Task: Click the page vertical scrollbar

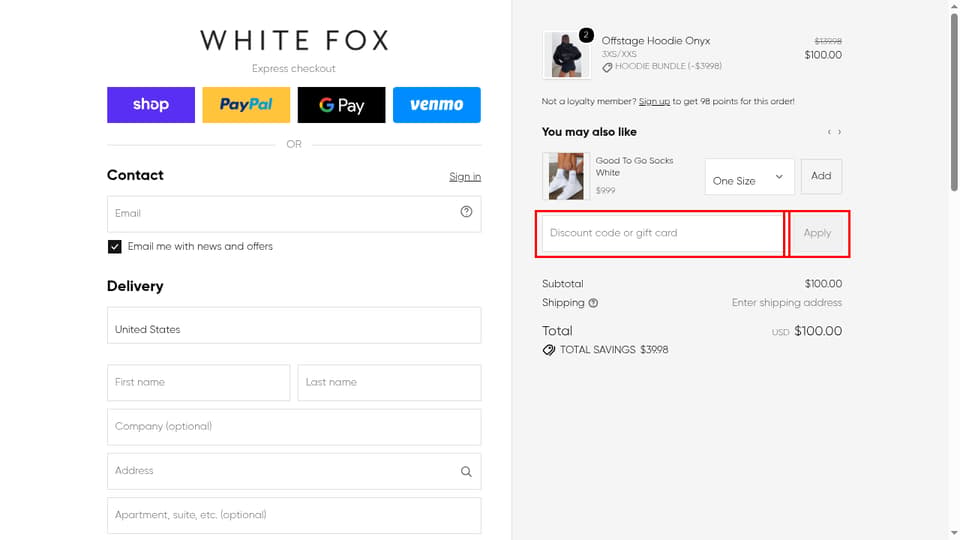Action: click(x=954, y=101)
